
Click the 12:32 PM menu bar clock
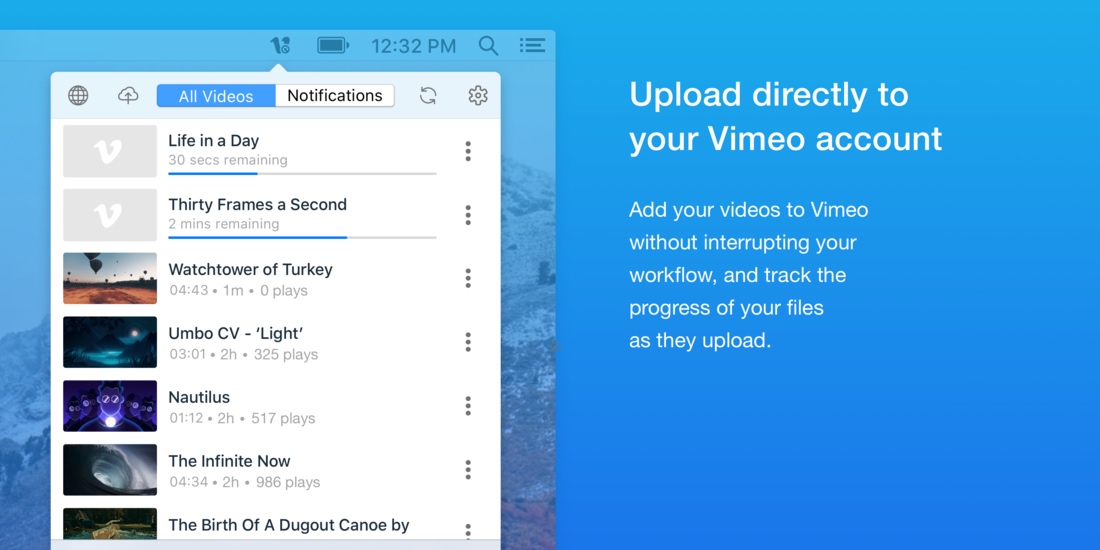413,46
